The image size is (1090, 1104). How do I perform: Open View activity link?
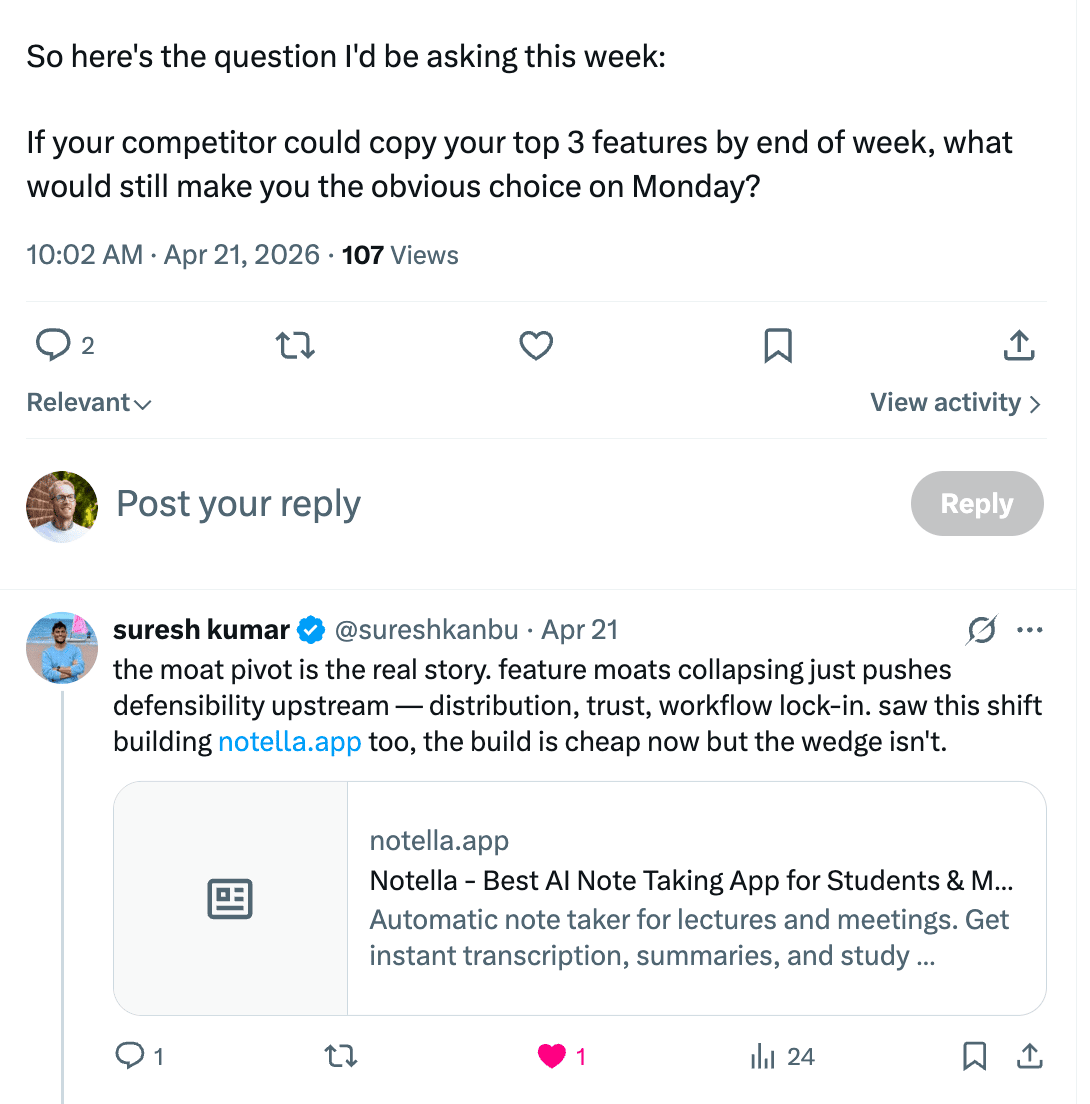(955, 403)
